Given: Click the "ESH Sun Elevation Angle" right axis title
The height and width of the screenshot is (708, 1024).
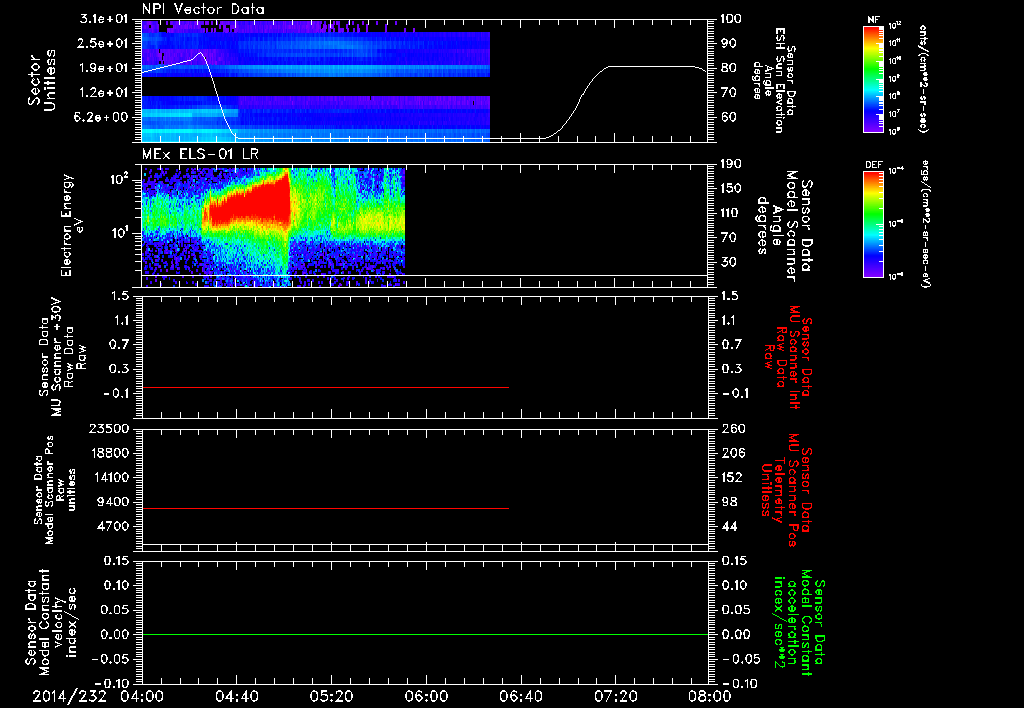Looking at the screenshot, I should tap(775, 80).
